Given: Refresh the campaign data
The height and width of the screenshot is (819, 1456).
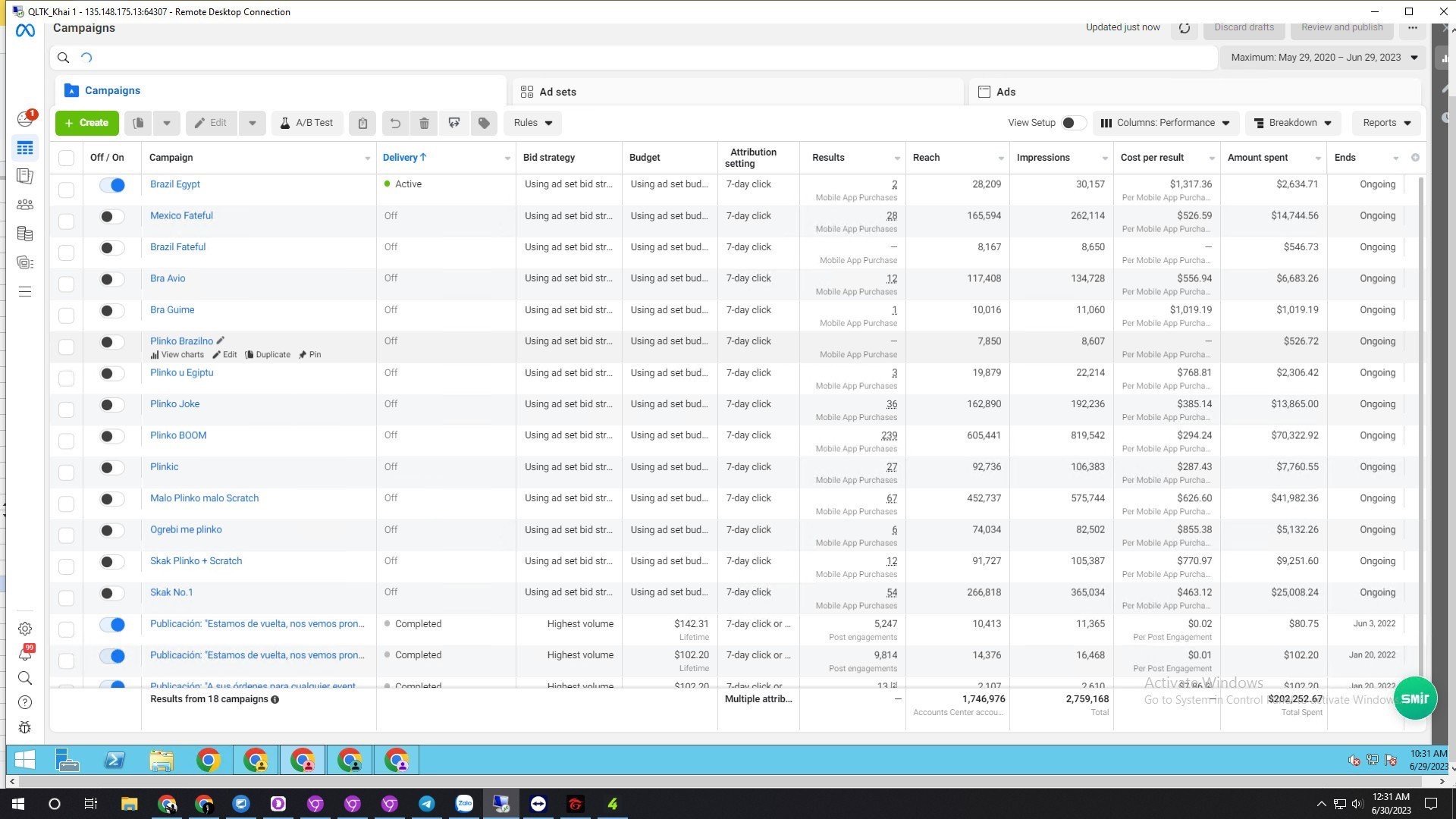Looking at the screenshot, I should 1185,28.
